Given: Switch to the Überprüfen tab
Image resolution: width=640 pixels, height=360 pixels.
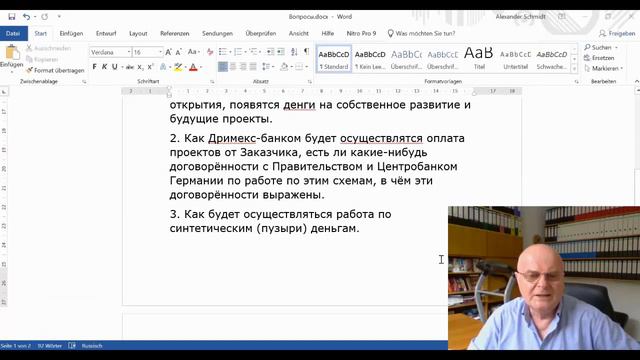Looking at the screenshot, I should coord(261,33).
